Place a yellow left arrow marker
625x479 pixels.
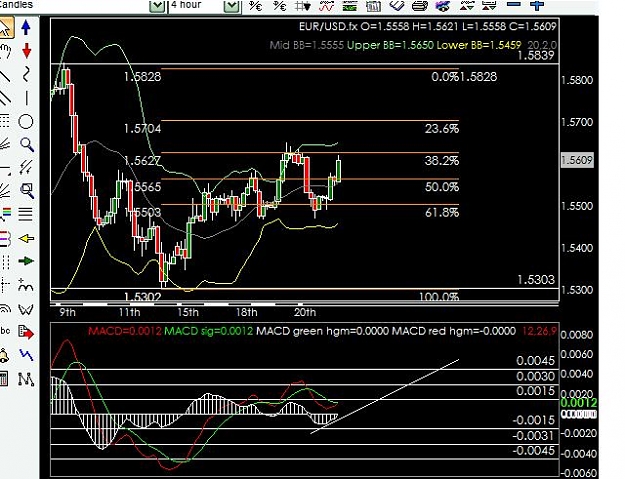(26, 238)
